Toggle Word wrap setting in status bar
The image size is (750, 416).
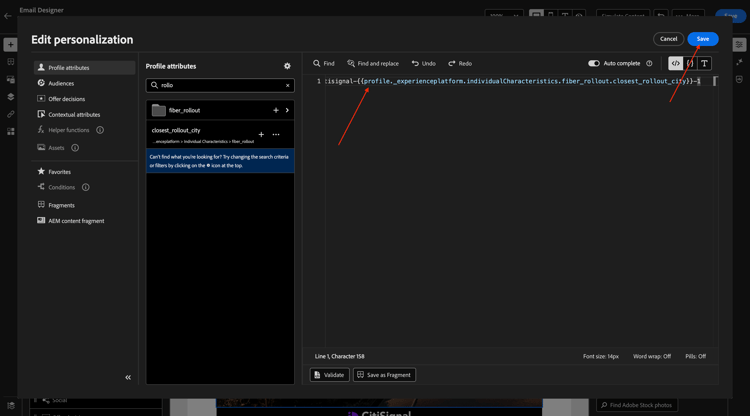(x=651, y=356)
